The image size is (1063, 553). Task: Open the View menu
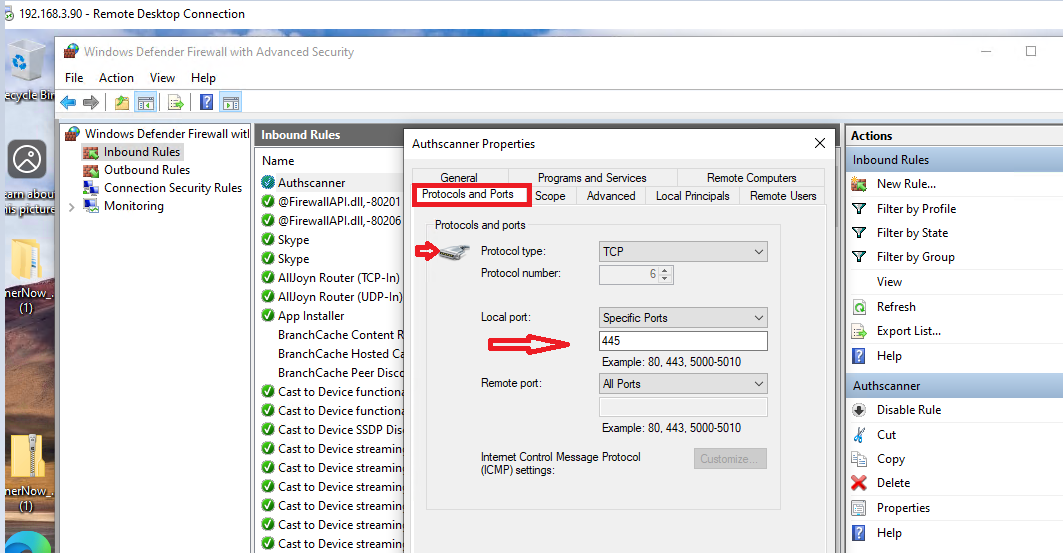click(x=162, y=78)
